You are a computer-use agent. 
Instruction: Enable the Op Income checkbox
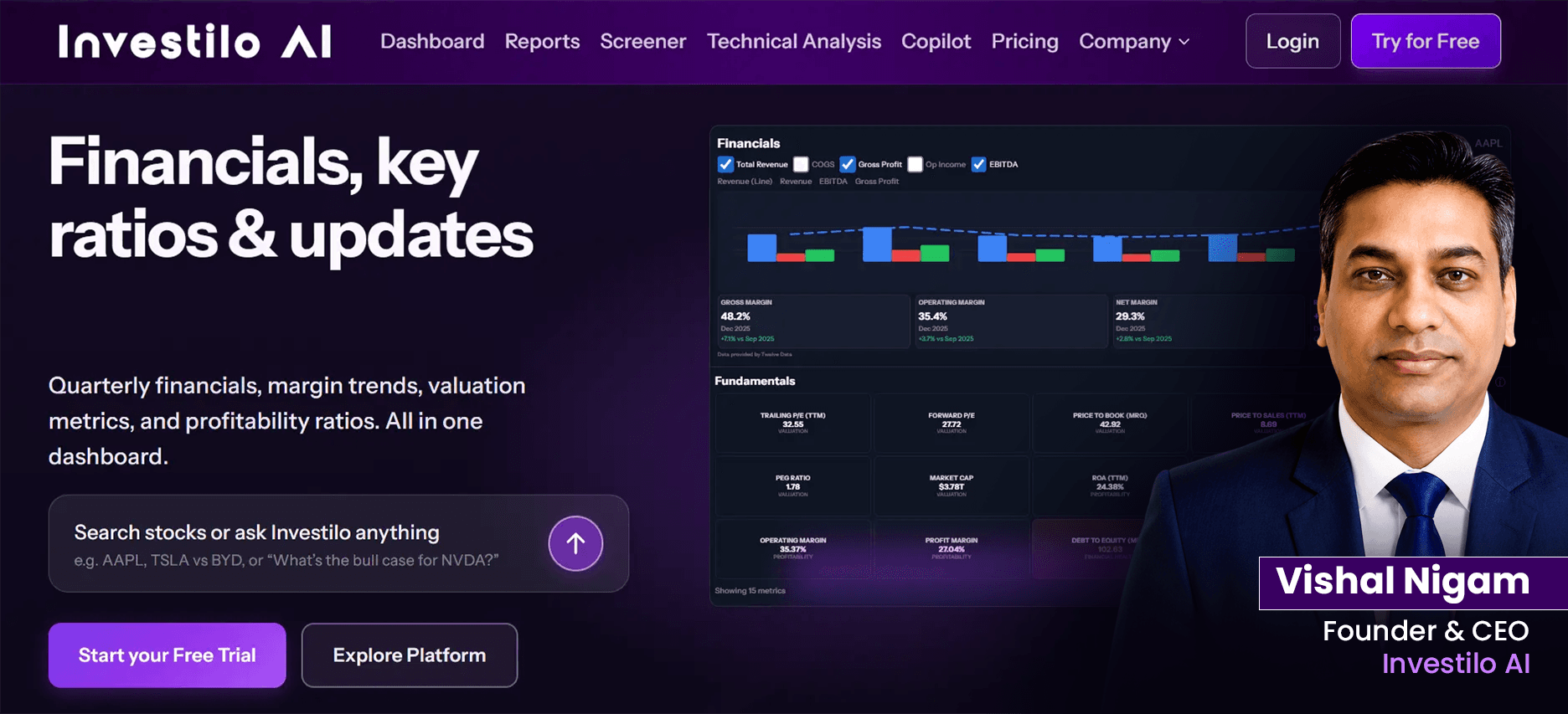pyautogui.click(x=915, y=164)
